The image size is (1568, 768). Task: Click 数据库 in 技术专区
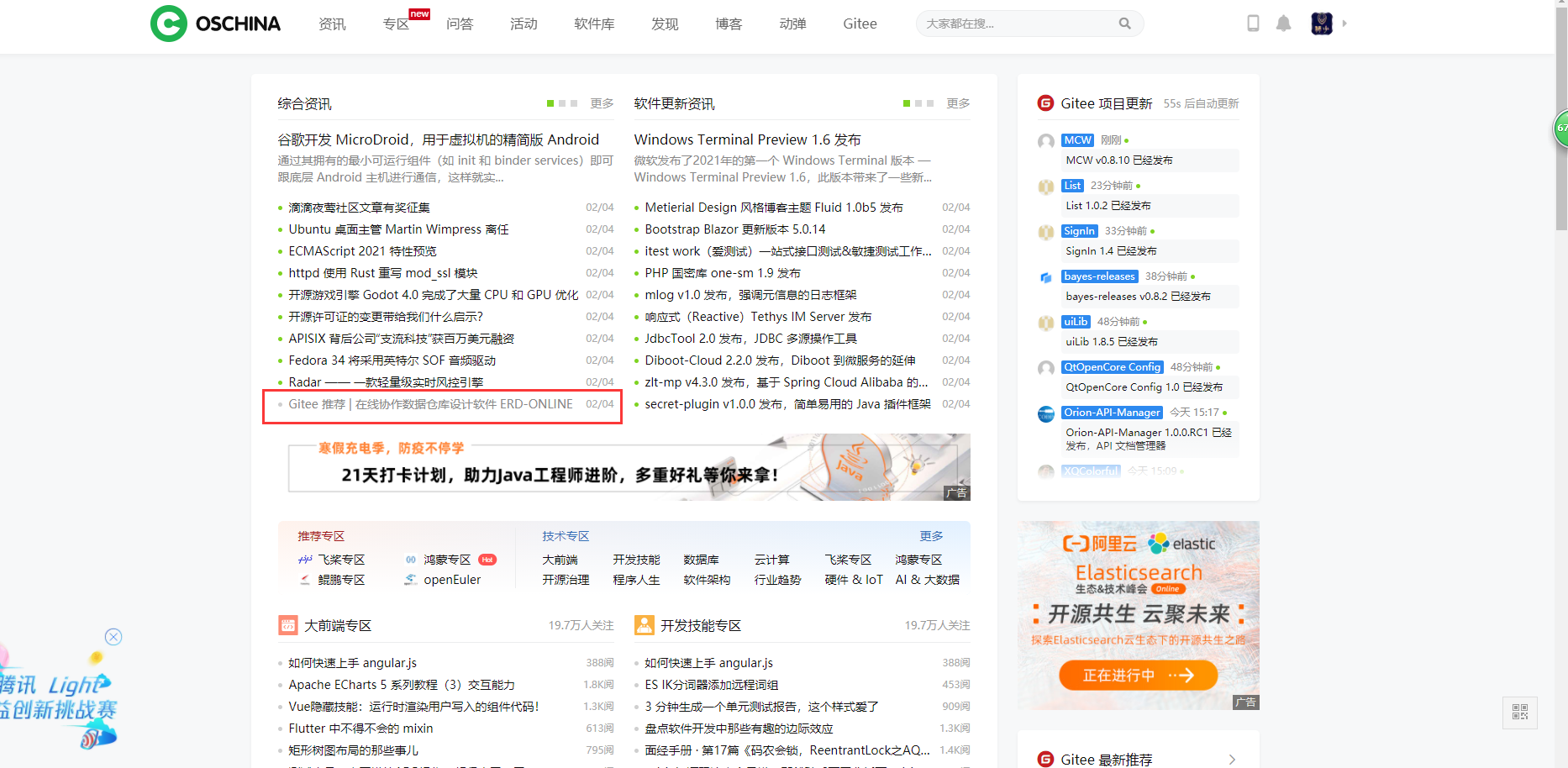coord(701,560)
